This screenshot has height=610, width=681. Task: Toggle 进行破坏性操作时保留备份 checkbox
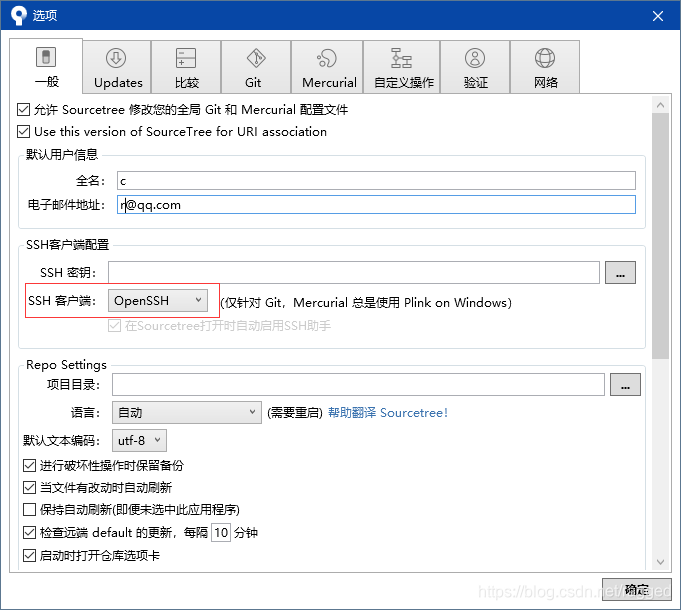click(29, 465)
